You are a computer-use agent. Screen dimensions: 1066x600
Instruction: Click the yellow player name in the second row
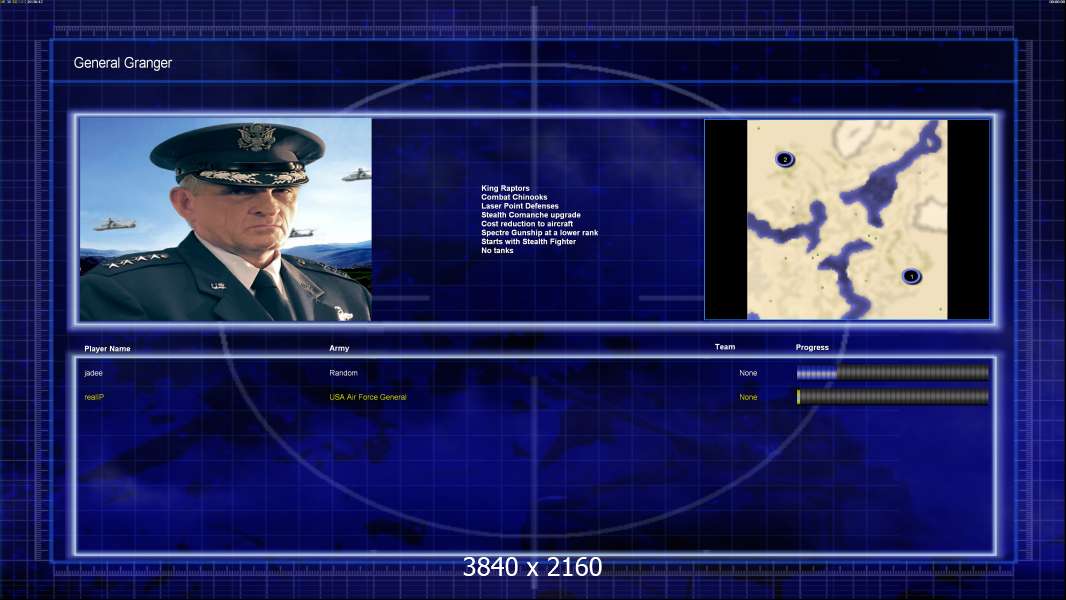click(94, 397)
